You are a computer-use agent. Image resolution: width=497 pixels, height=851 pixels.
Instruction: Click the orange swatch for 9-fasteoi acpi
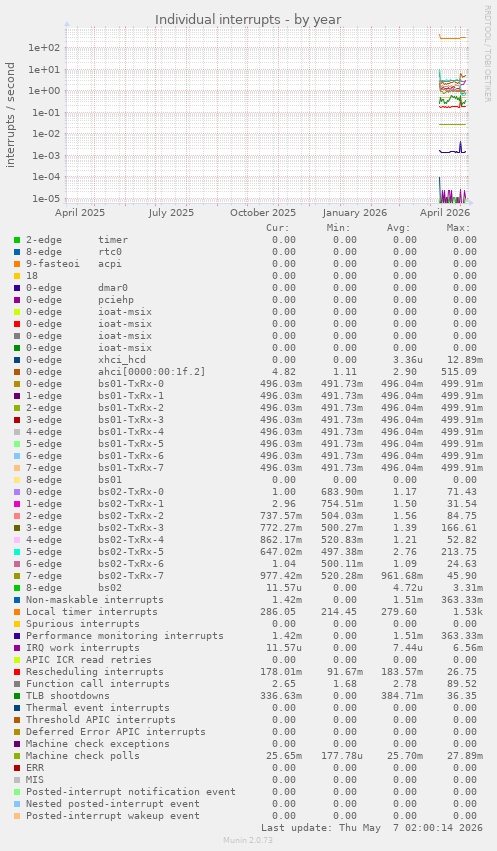pyautogui.click(x=17, y=264)
